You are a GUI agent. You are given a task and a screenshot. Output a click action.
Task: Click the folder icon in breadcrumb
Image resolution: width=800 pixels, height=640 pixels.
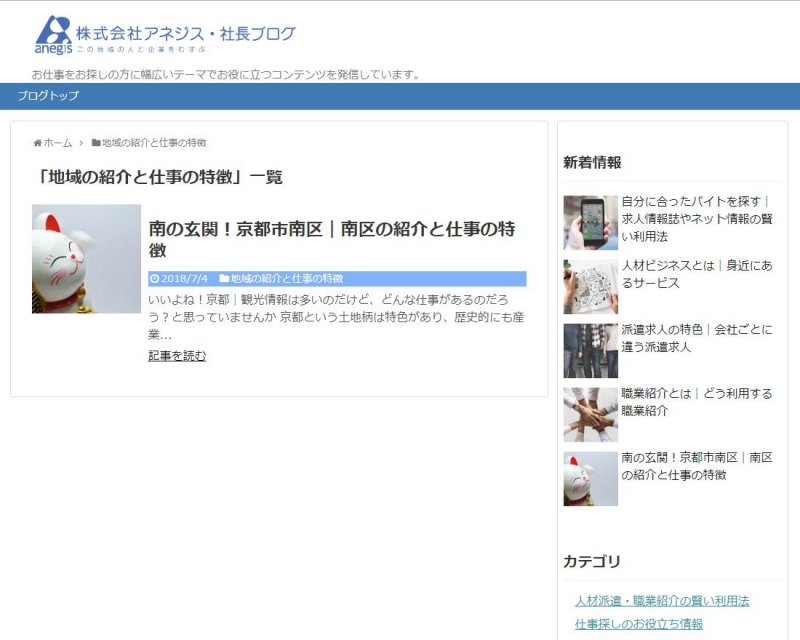pos(96,143)
